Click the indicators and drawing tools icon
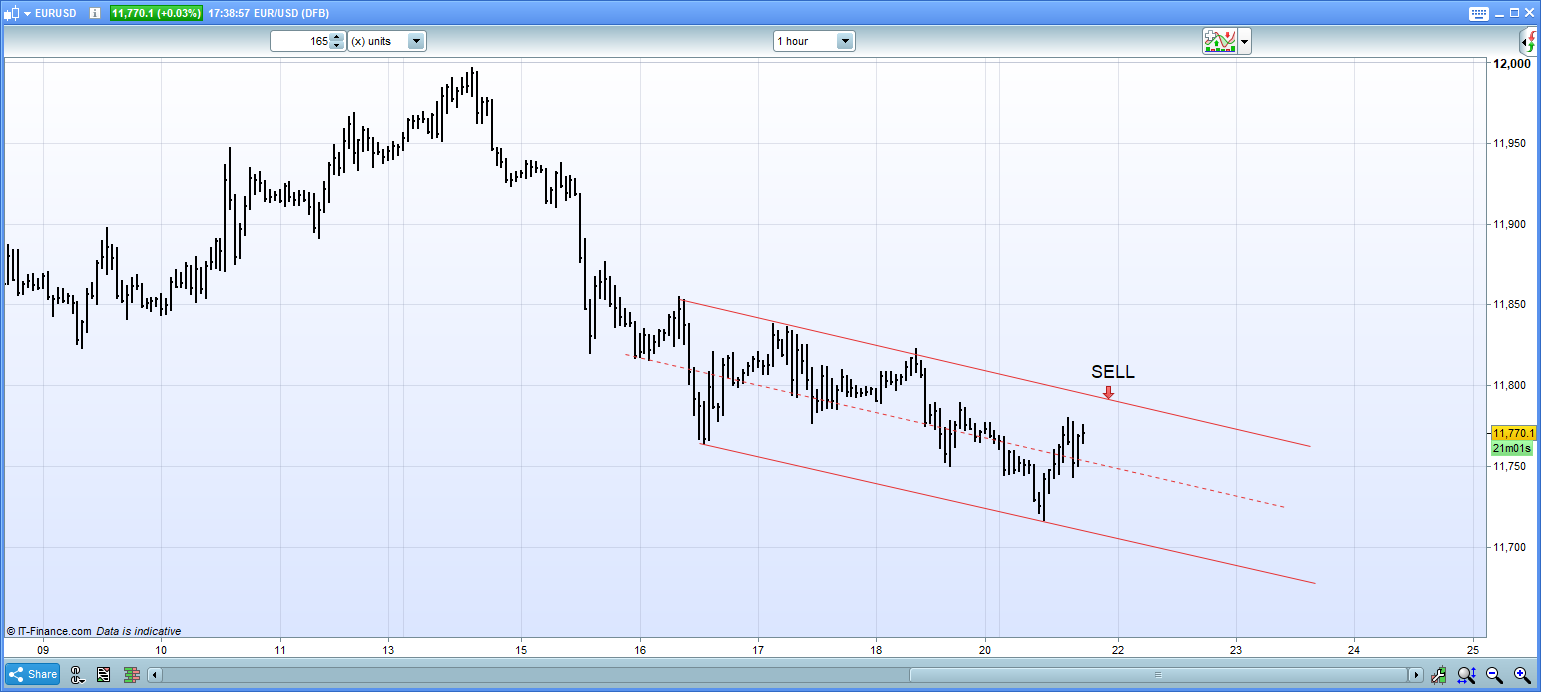Image resolution: width=1541 pixels, height=692 pixels. (1220, 41)
